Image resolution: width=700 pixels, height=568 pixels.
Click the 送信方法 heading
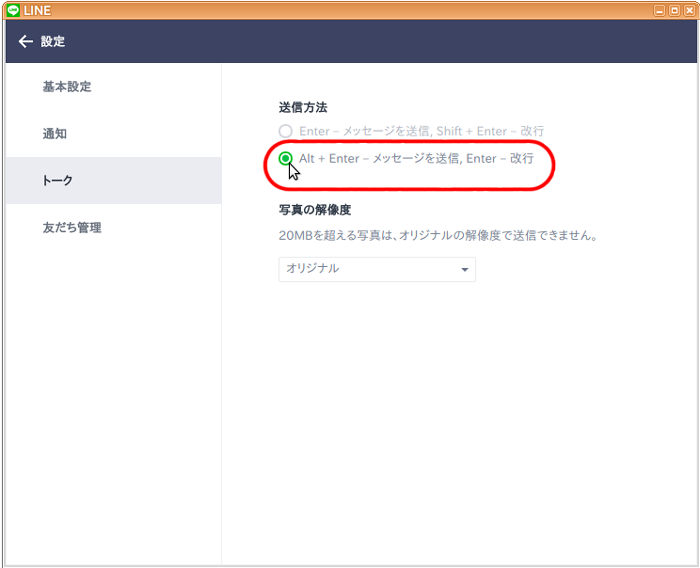coord(303,107)
